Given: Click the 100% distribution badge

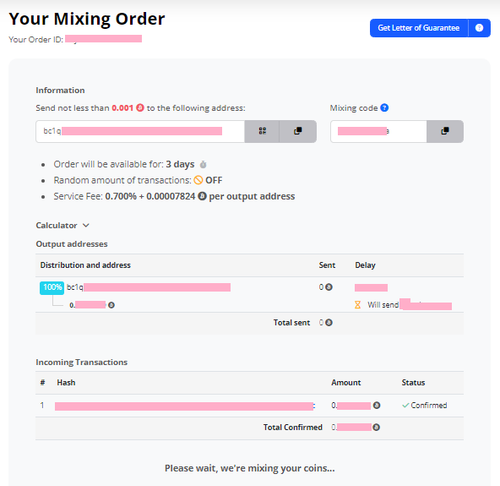Looking at the screenshot, I should 52,288.
